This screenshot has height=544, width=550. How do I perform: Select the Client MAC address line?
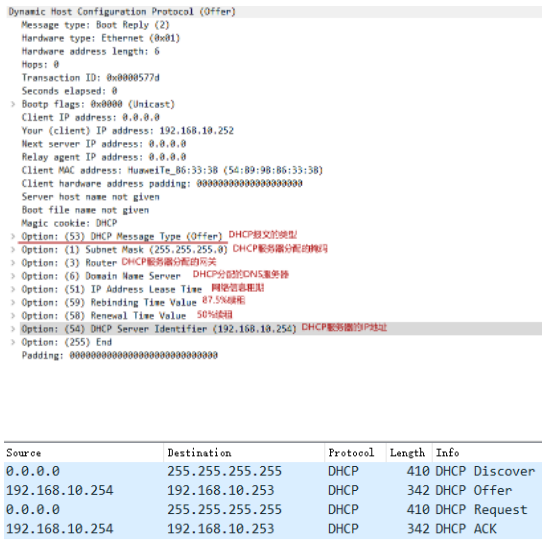tap(172, 170)
